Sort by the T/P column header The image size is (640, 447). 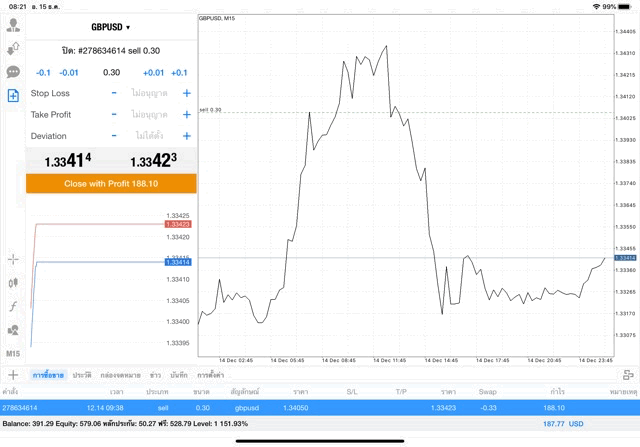pos(401,391)
